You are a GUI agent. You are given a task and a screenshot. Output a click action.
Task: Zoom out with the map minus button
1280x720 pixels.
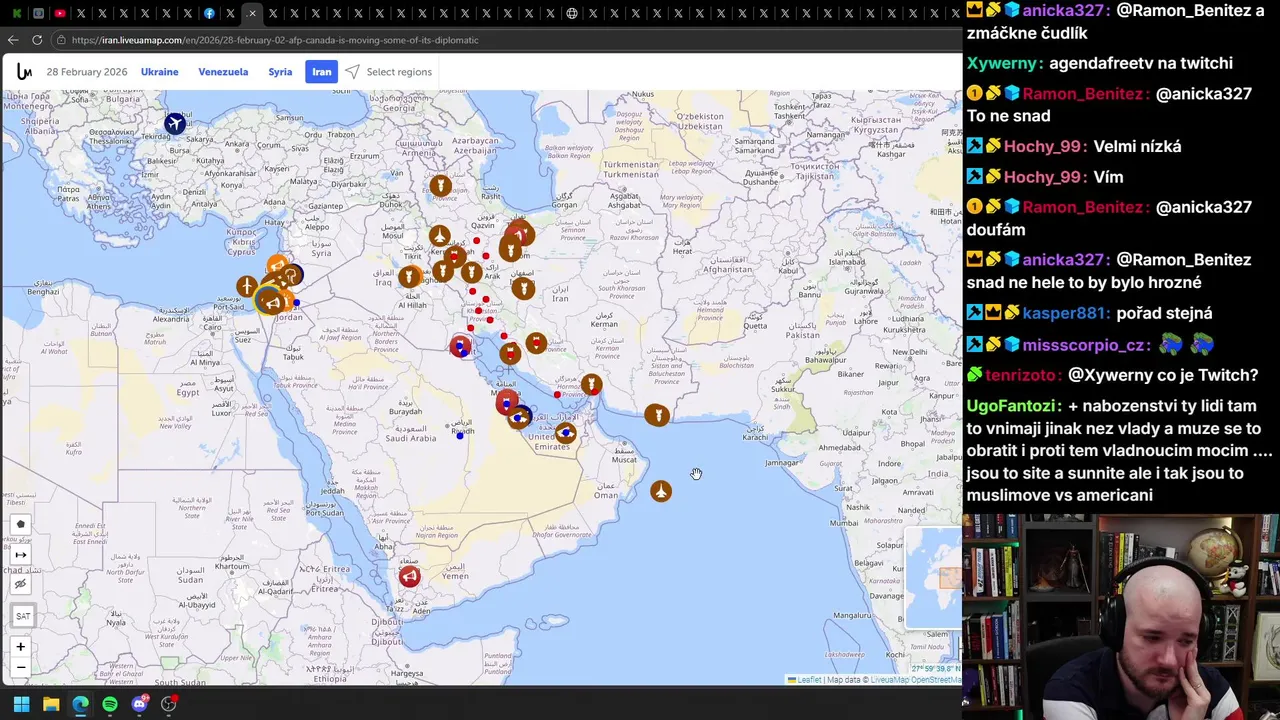[x=21, y=667]
